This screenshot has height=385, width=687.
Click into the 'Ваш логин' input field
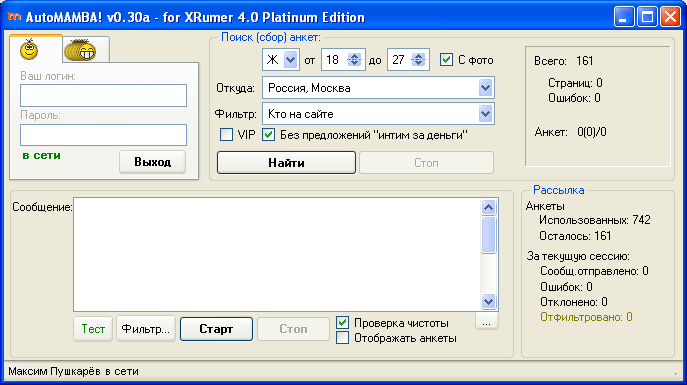click(x=103, y=95)
